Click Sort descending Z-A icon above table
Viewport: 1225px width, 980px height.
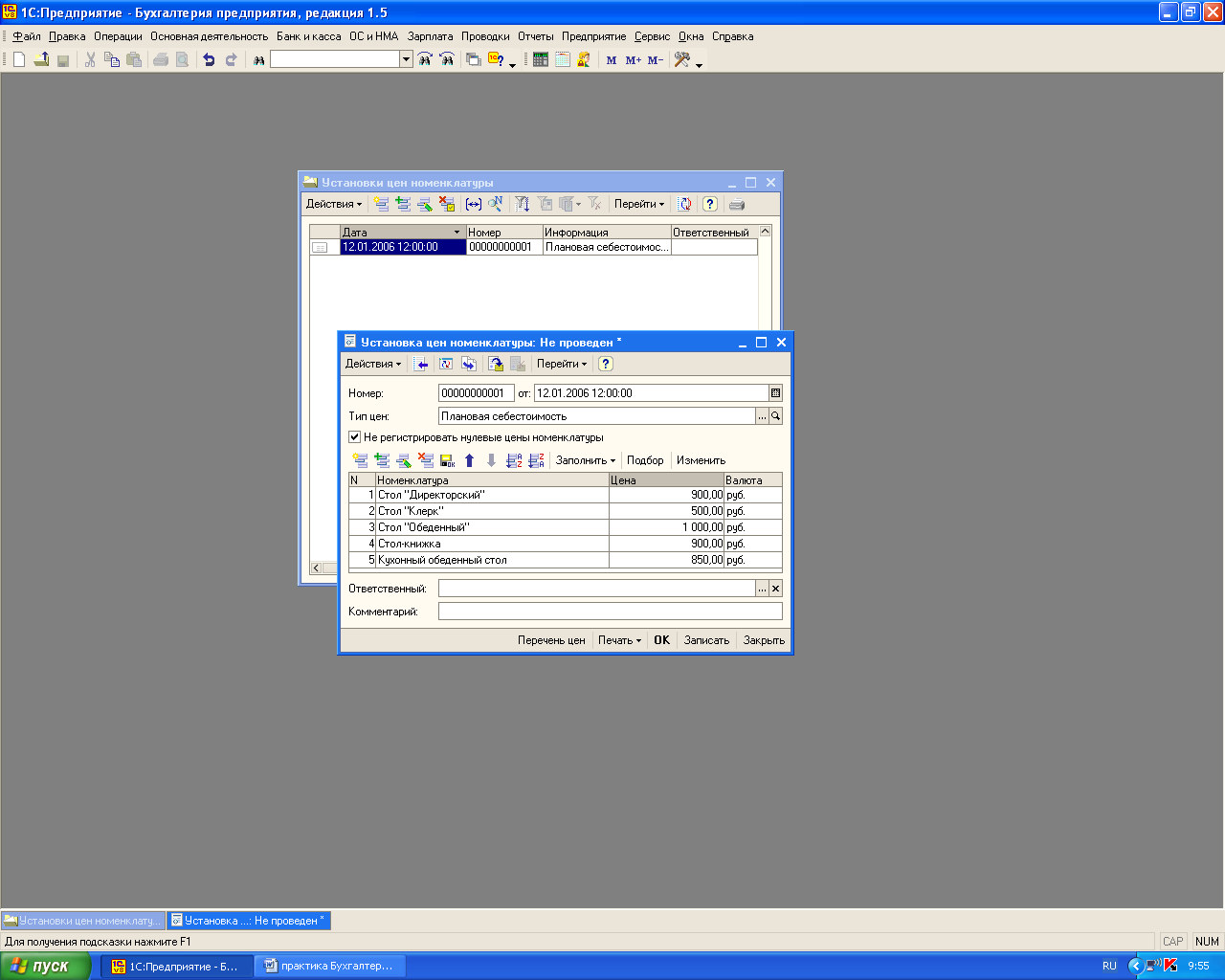click(536, 460)
